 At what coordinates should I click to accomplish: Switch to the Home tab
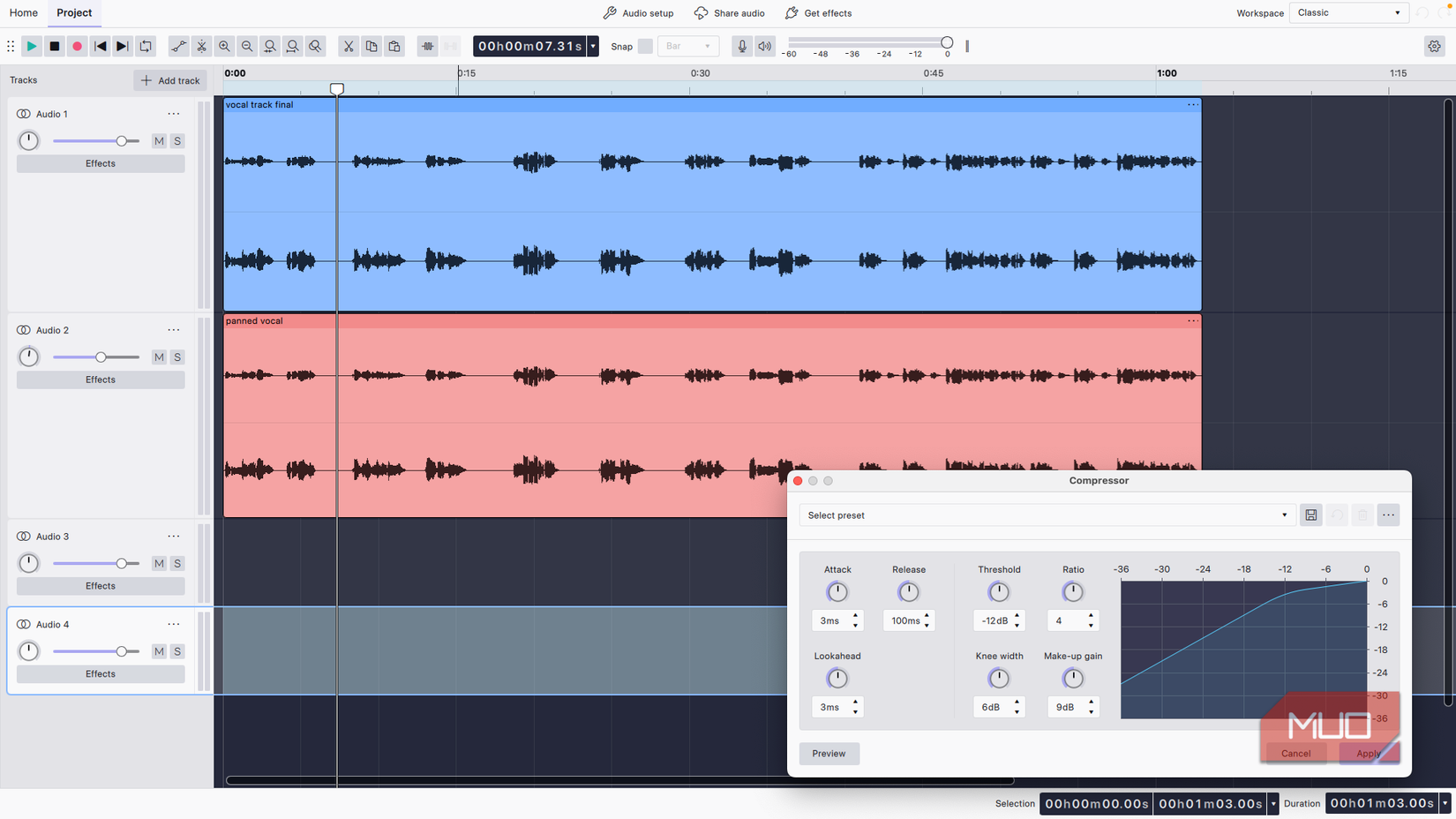click(24, 13)
